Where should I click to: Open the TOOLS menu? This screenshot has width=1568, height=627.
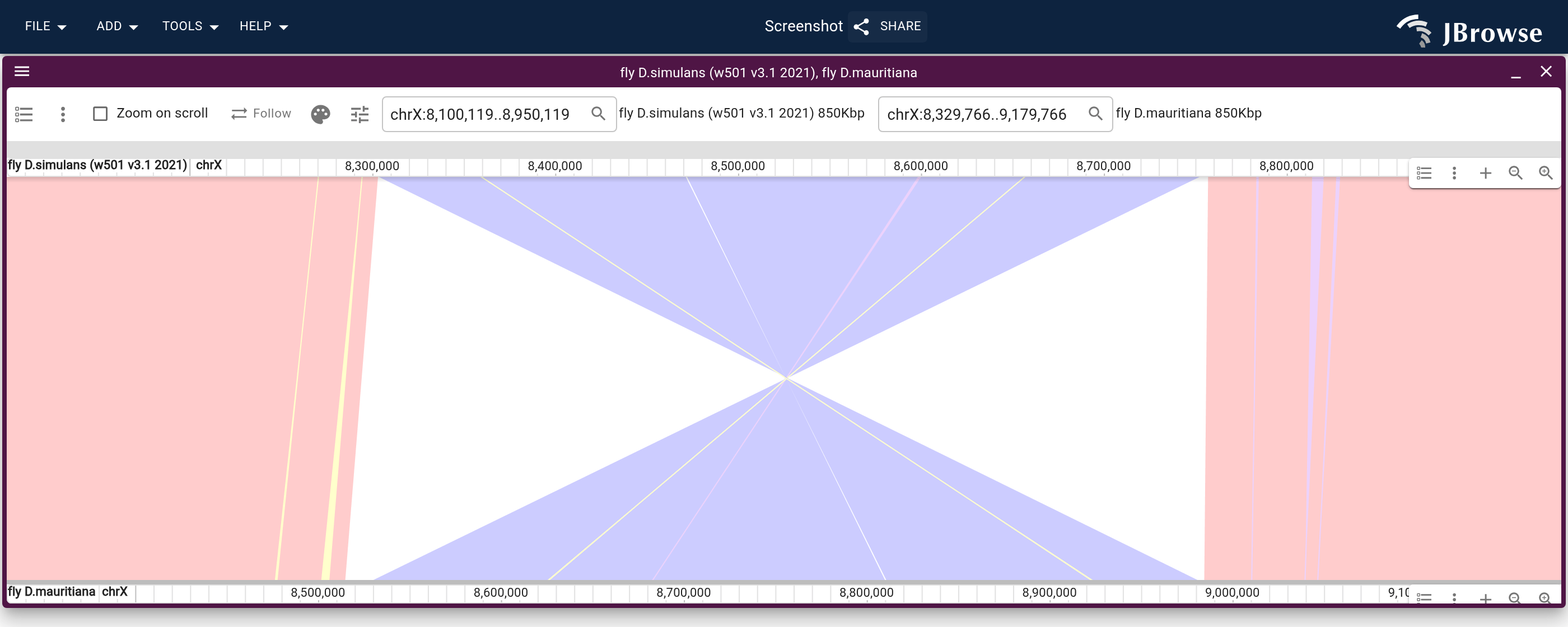click(x=190, y=26)
